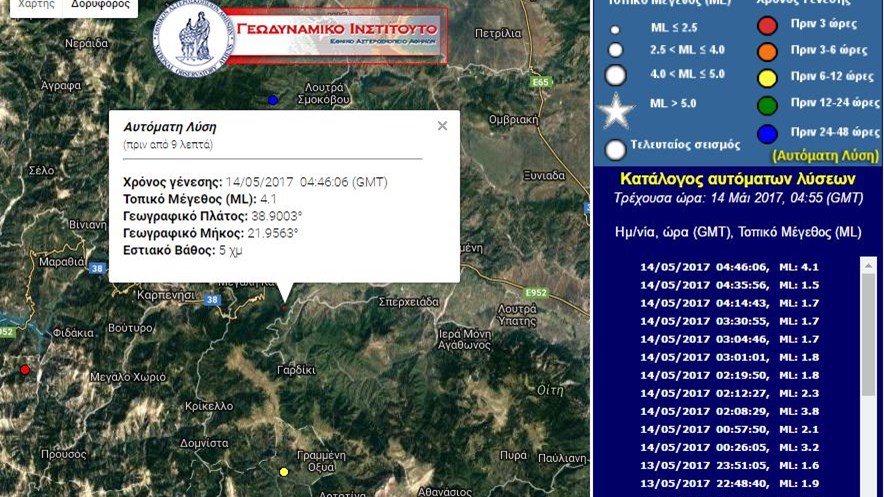This screenshot has width=884, height=497.
Task: Click the green Πριν 12-24 ώρες legend circle
Action: pyautogui.click(x=767, y=105)
